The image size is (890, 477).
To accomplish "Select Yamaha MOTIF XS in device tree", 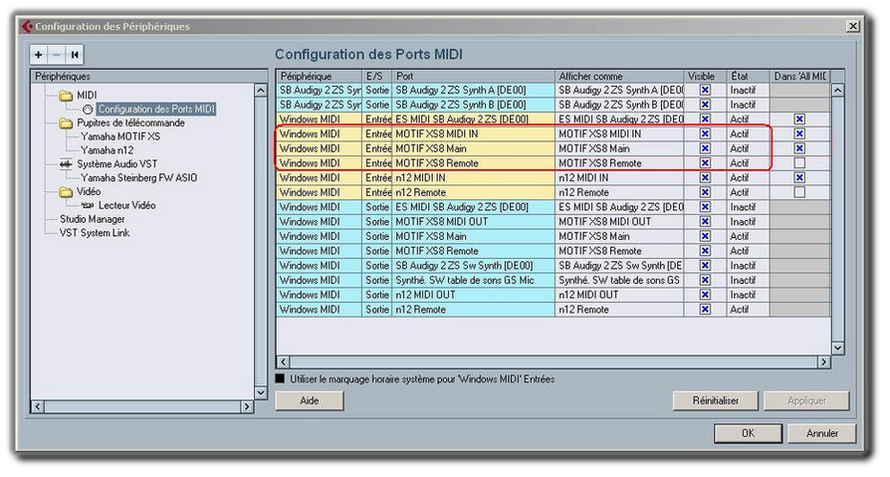I will [x=119, y=136].
